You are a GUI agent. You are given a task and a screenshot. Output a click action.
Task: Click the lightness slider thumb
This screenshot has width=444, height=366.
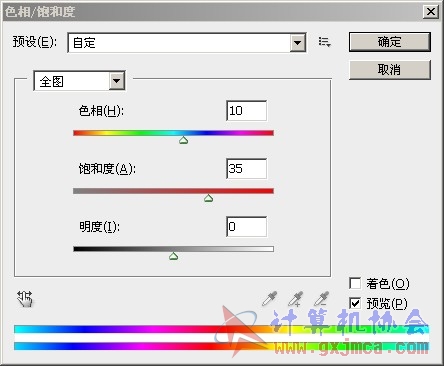[173, 256]
